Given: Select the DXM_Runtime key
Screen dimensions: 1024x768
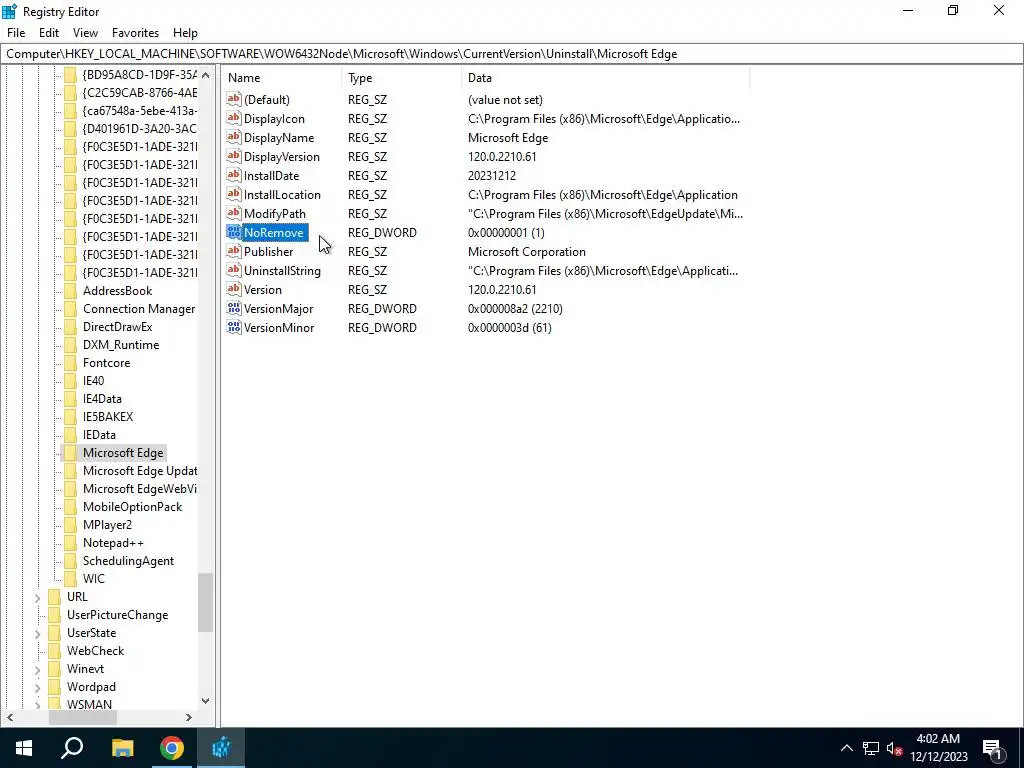Looking at the screenshot, I should tap(121, 345).
